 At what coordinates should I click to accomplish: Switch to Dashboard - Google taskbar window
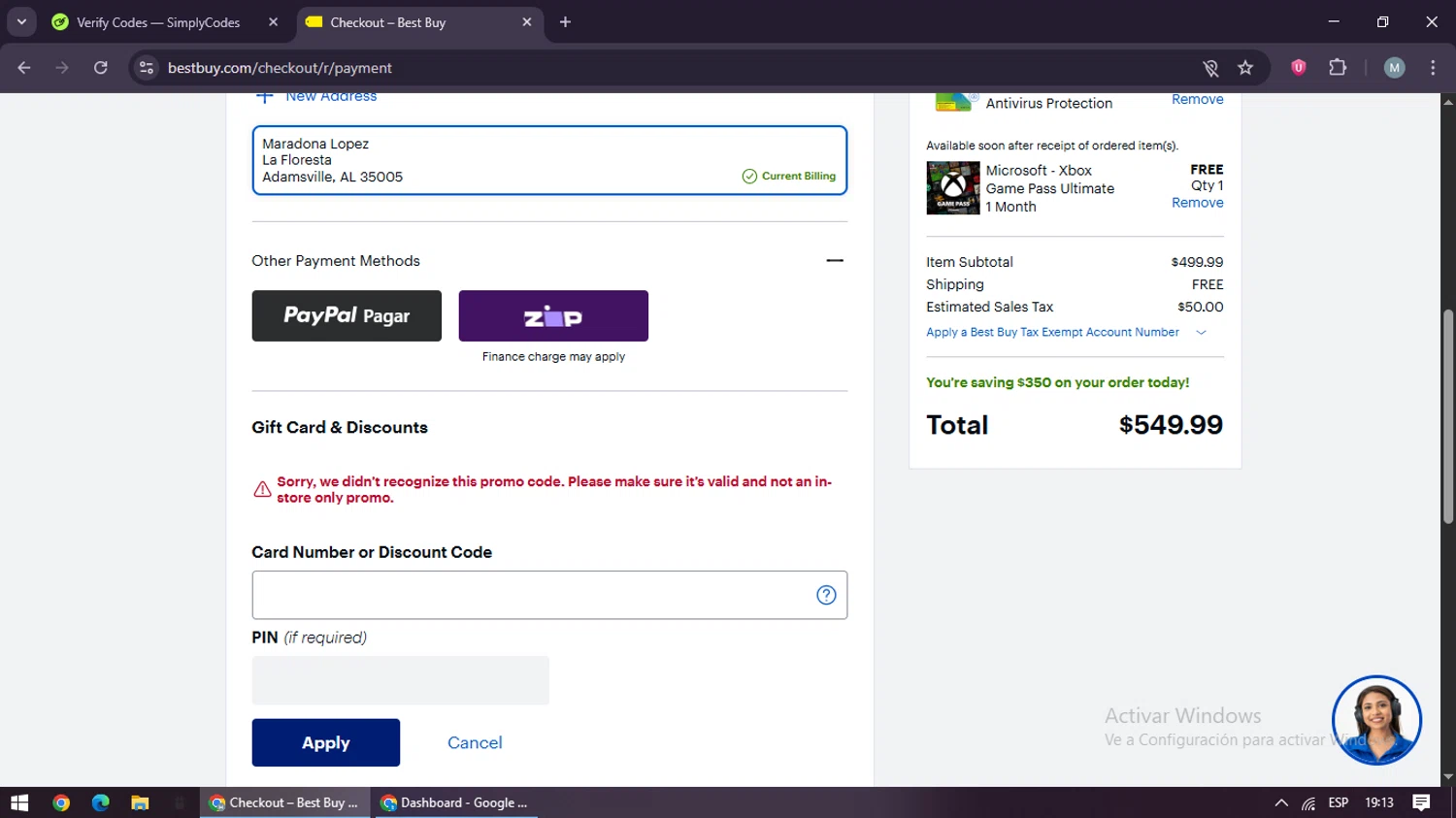click(x=456, y=802)
